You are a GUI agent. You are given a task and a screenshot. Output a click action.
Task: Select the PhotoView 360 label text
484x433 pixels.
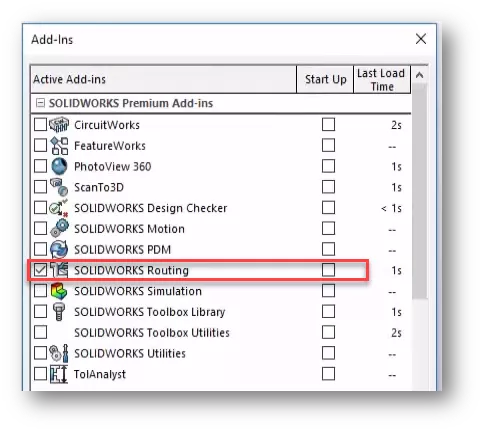113,166
